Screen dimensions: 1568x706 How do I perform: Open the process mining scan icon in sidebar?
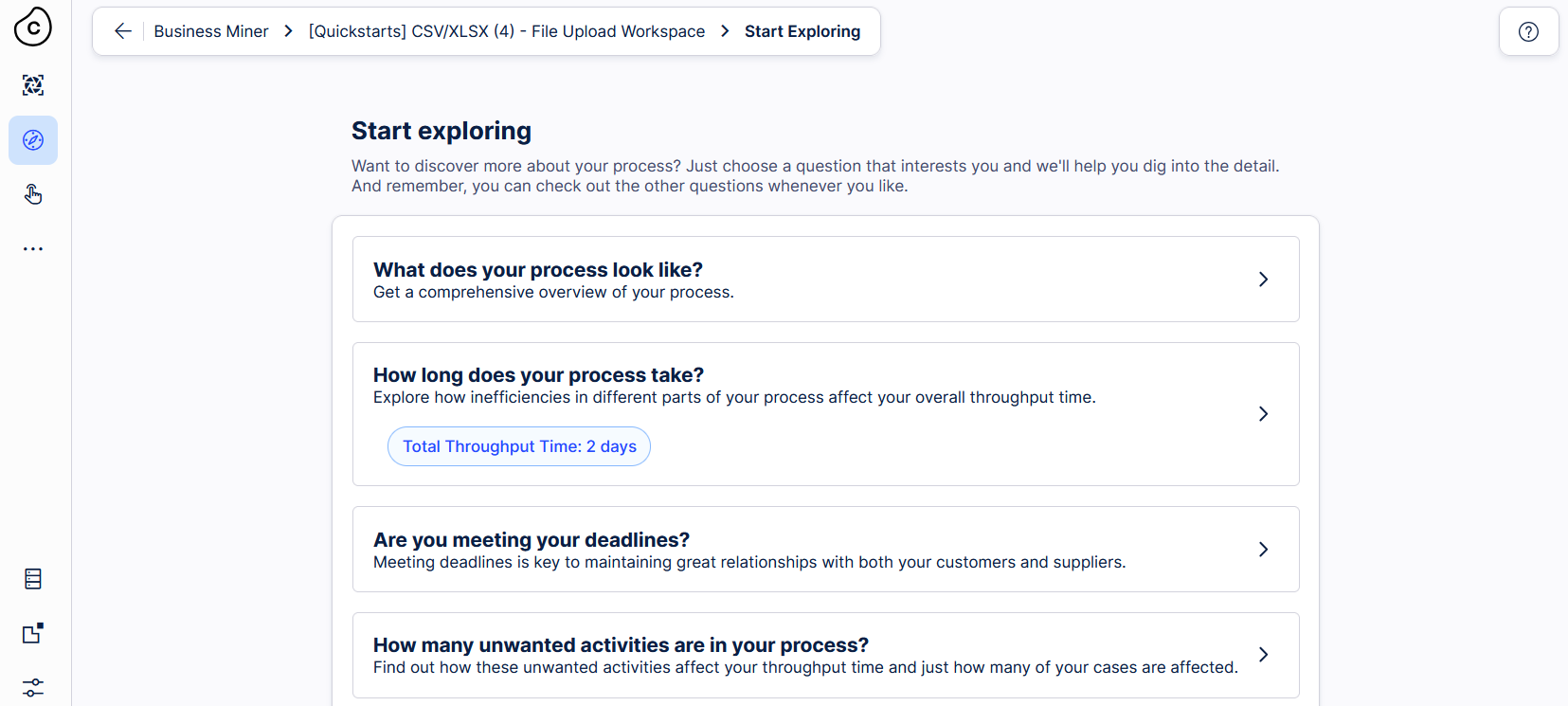[x=33, y=85]
